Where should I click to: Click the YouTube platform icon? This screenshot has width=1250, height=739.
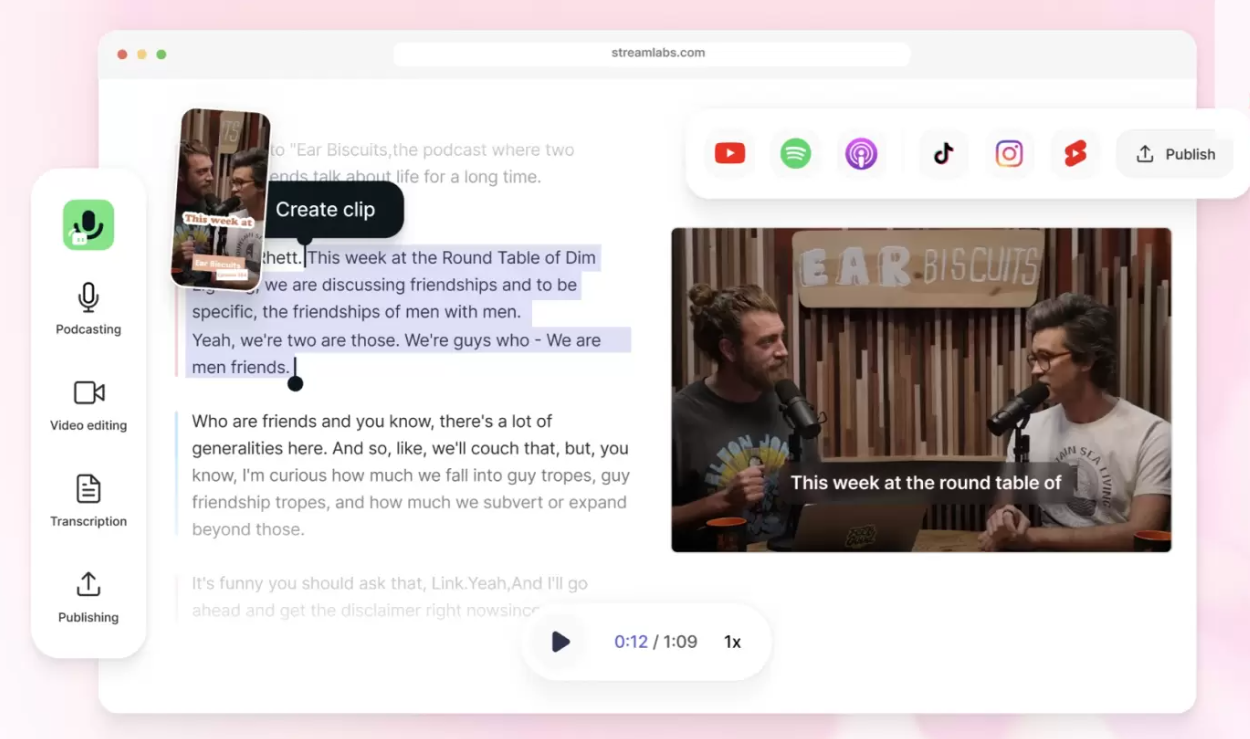coord(730,154)
